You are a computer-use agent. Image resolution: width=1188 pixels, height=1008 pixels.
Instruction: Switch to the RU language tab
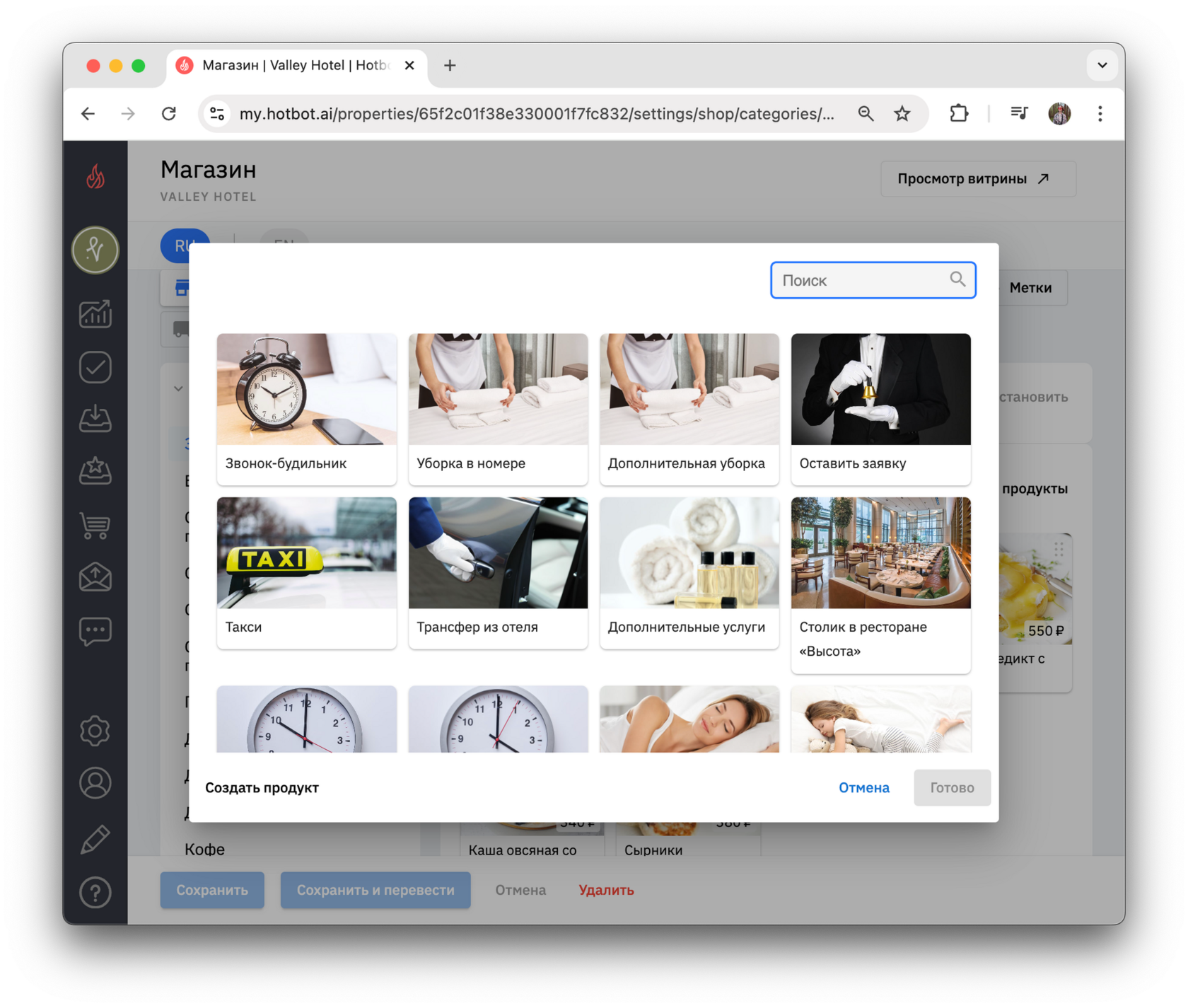[185, 245]
